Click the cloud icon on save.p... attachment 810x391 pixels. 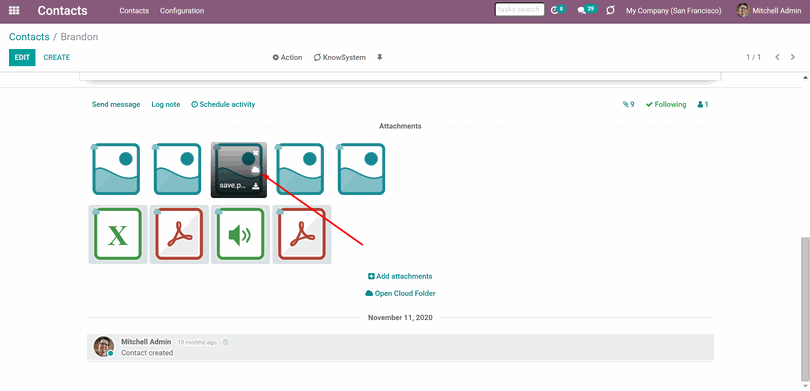(255, 170)
